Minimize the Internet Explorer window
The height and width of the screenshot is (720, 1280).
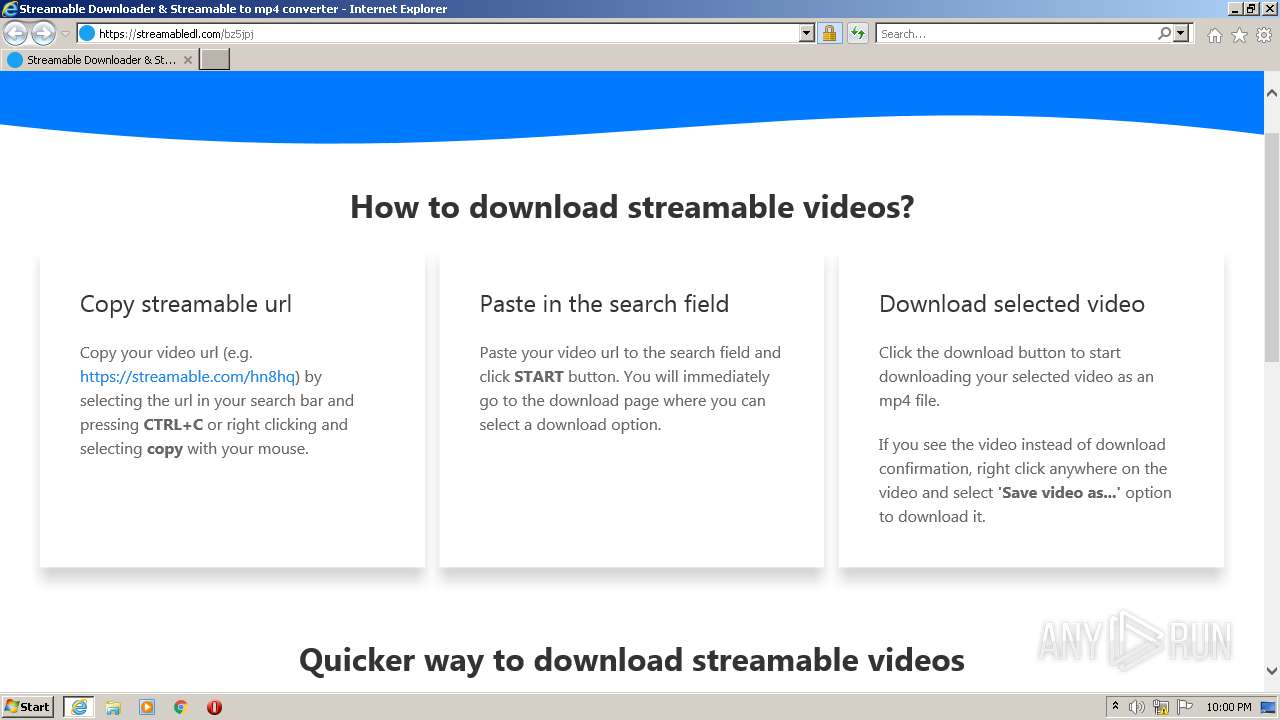pos(1235,8)
